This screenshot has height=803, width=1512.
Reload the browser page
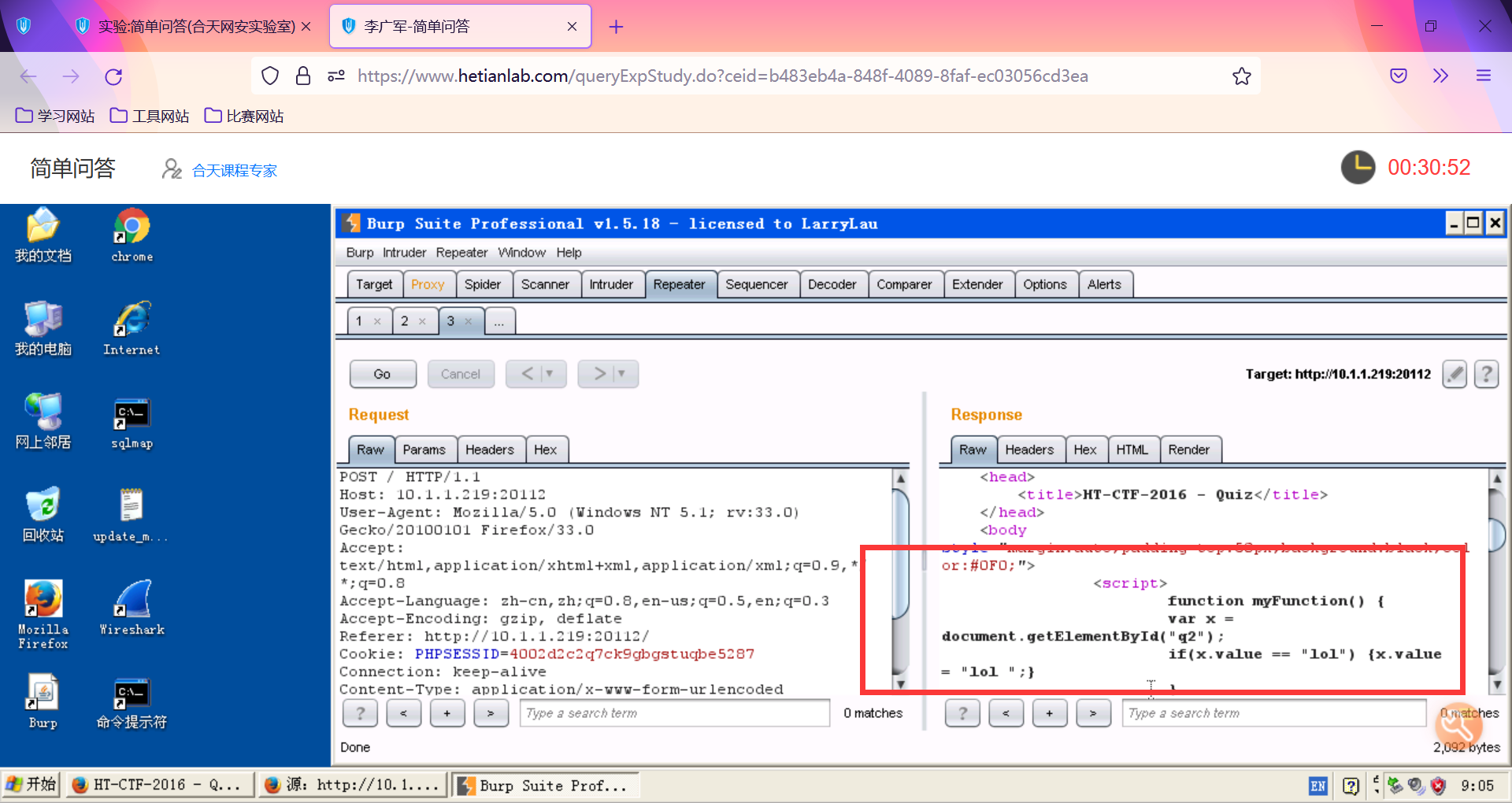[x=113, y=76]
